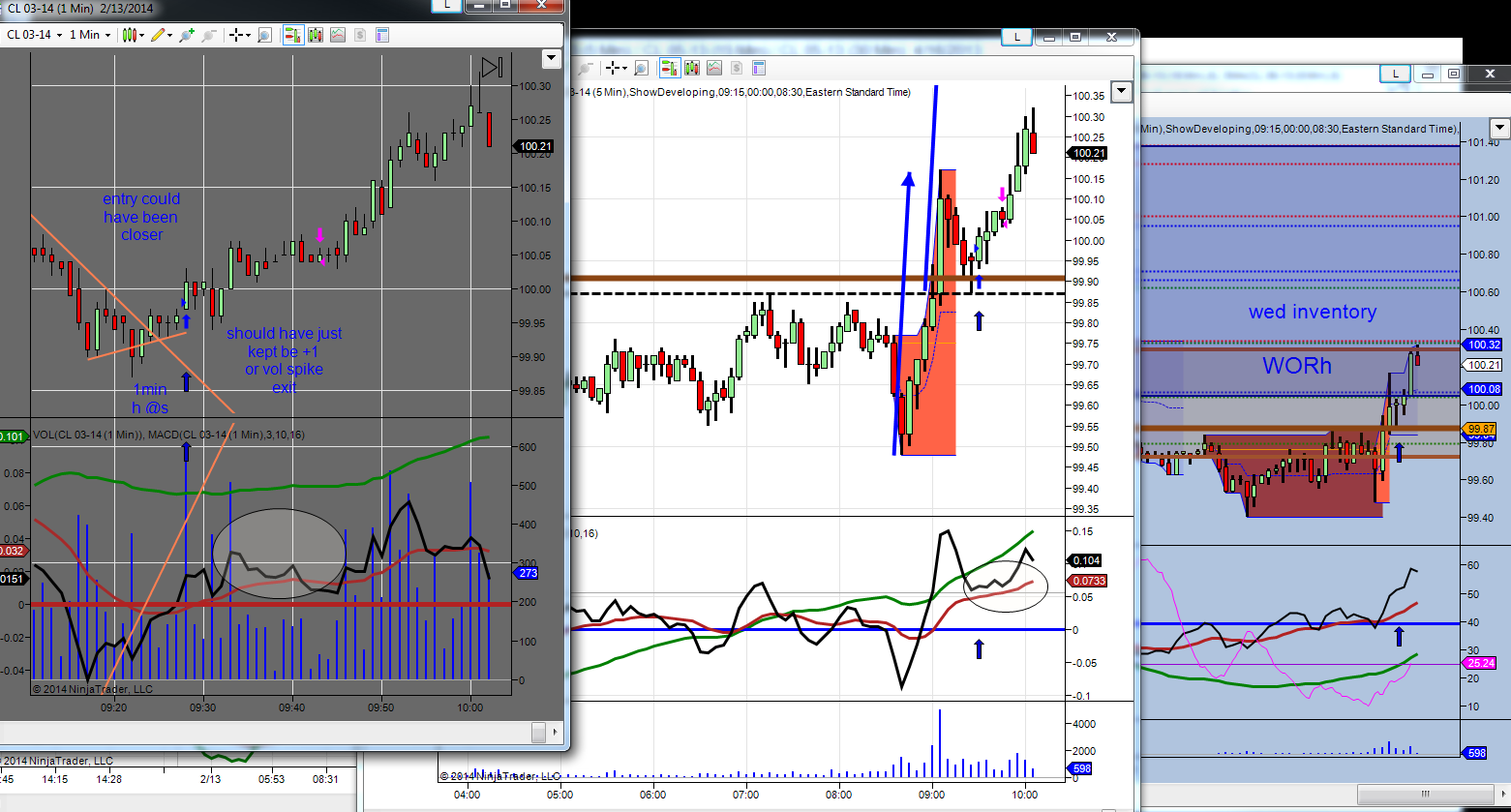Select the 'wed inventory' text annotation
The width and height of the screenshot is (1511, 812).
pyautogui.click(x=1313, y=312)
